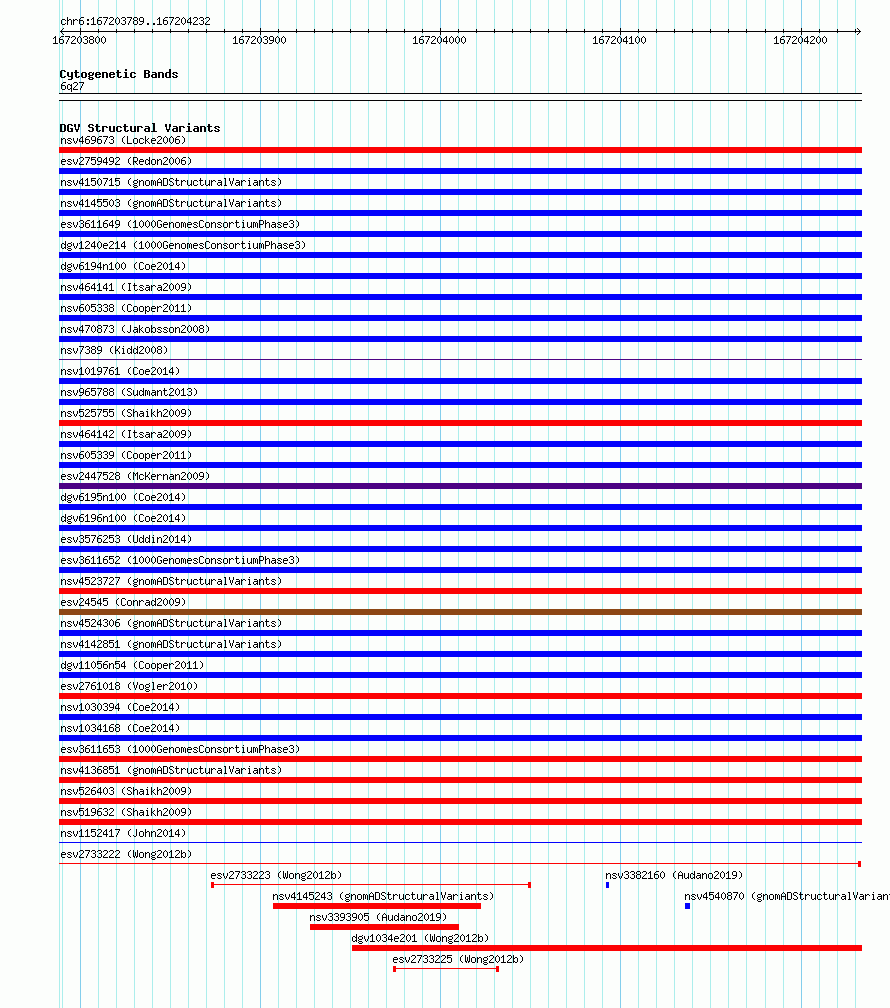This screenshot has height=1008, width=890.
Task: Select the esv2759492 (Redon2006) variant label
Action: click(126, 161)
